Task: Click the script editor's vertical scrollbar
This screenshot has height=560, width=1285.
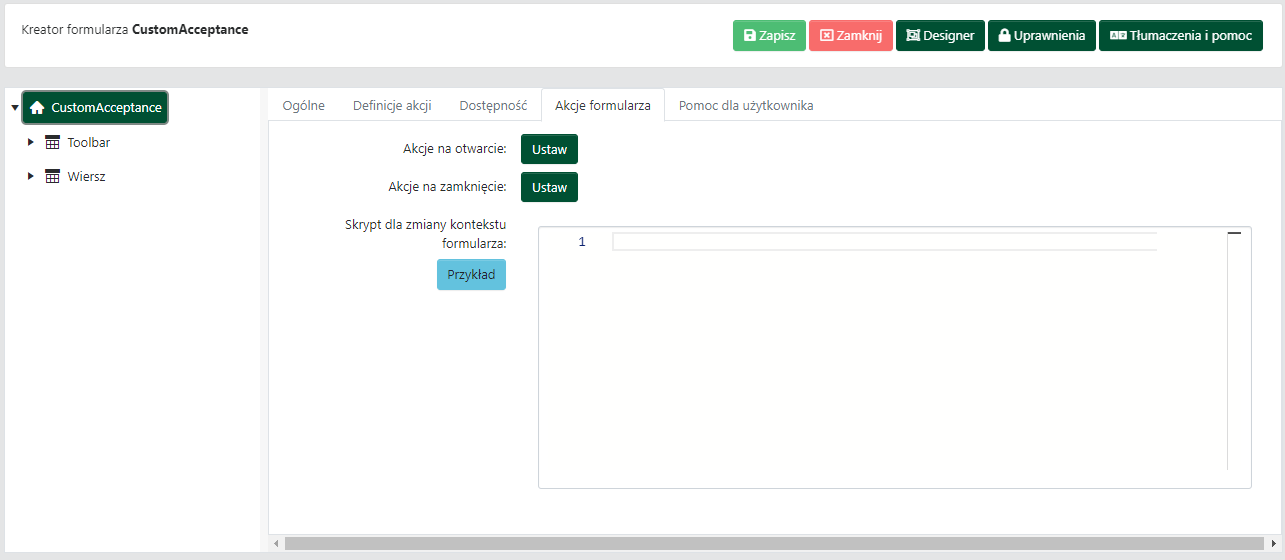Action: pos(1233,350)
